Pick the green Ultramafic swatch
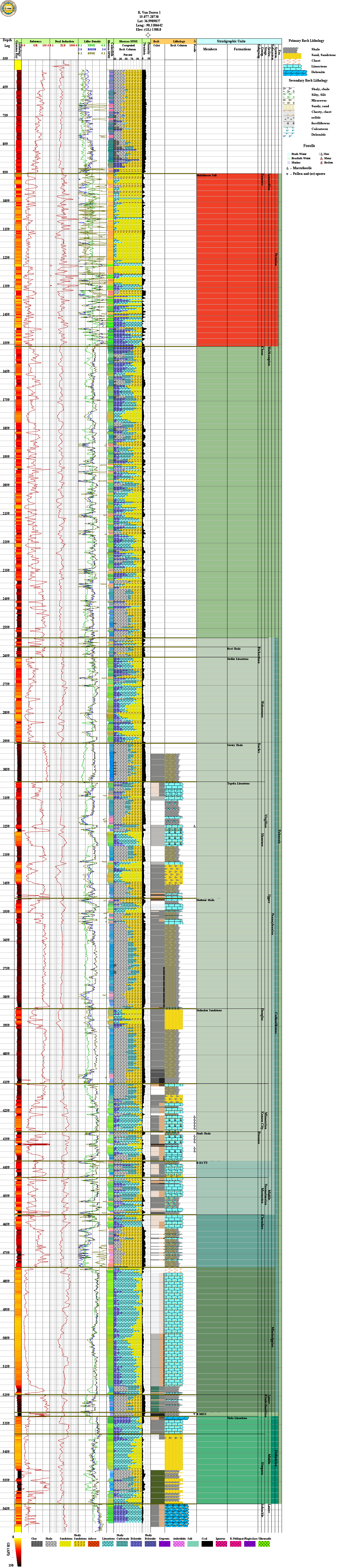339x1568 pixels. coord(264,1544)
